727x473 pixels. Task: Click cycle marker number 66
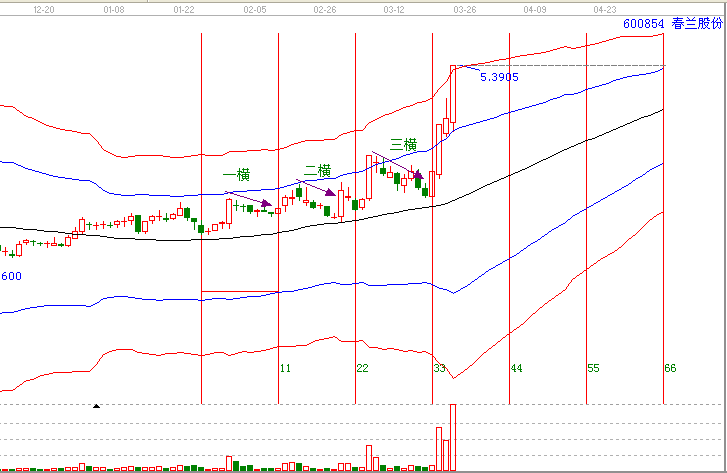pos(670,369)
